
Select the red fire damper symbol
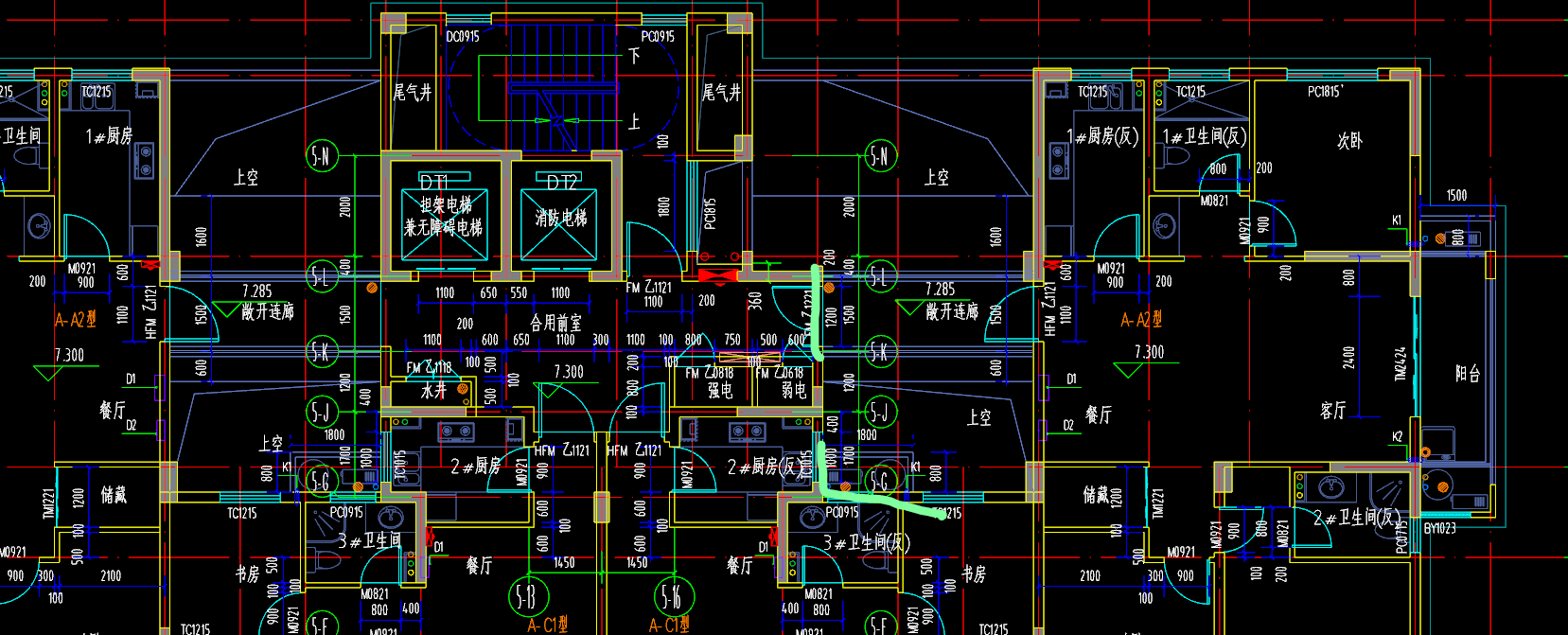pyautogui.click(x=717, y=275)
